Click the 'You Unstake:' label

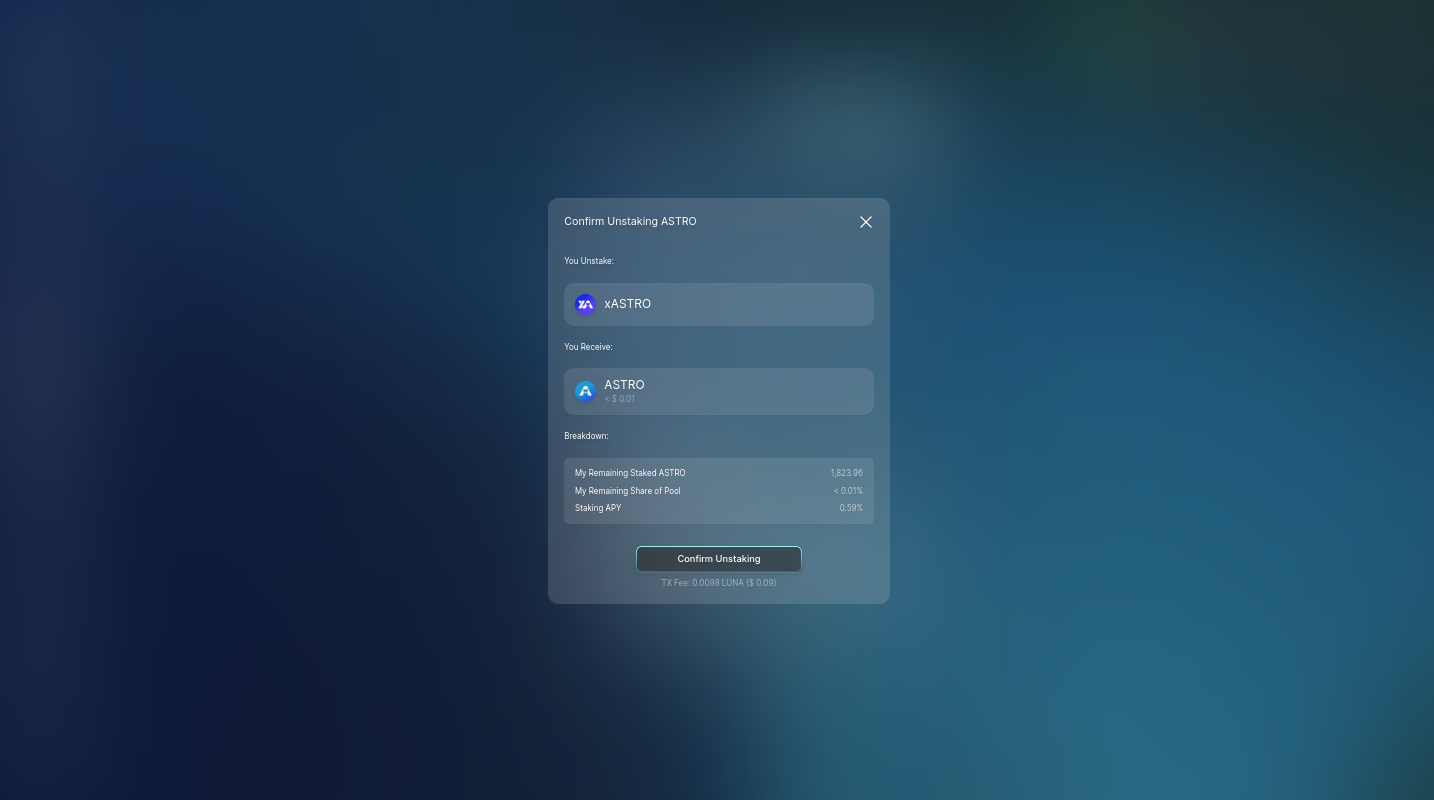[x=589, y=261]
